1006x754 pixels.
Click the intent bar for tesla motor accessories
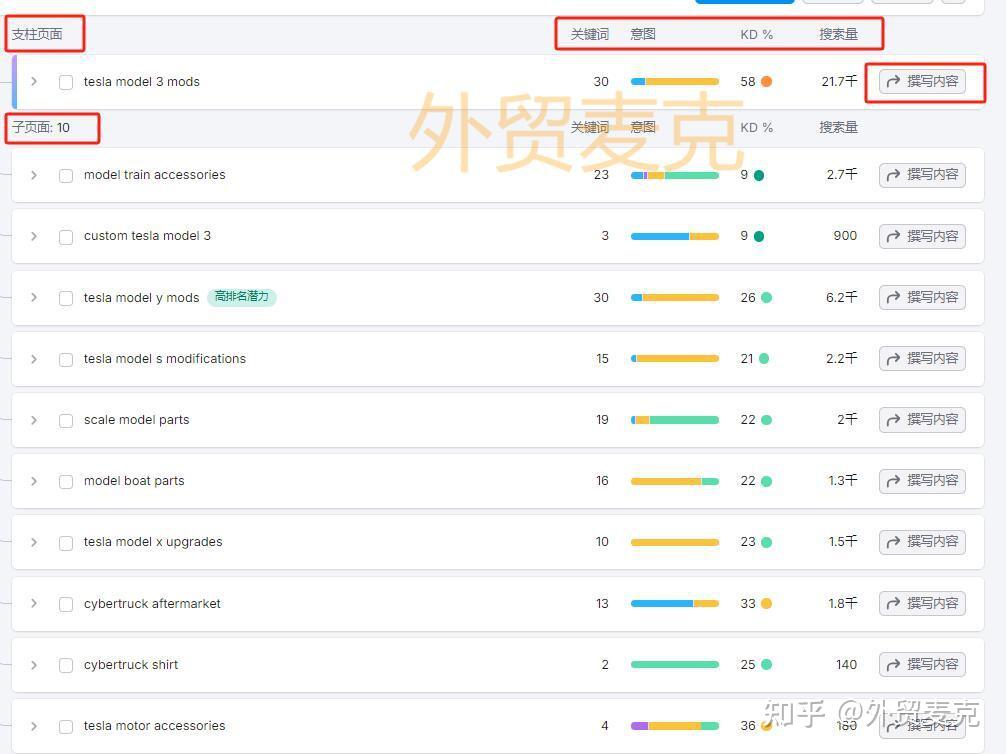click(675, 726)
